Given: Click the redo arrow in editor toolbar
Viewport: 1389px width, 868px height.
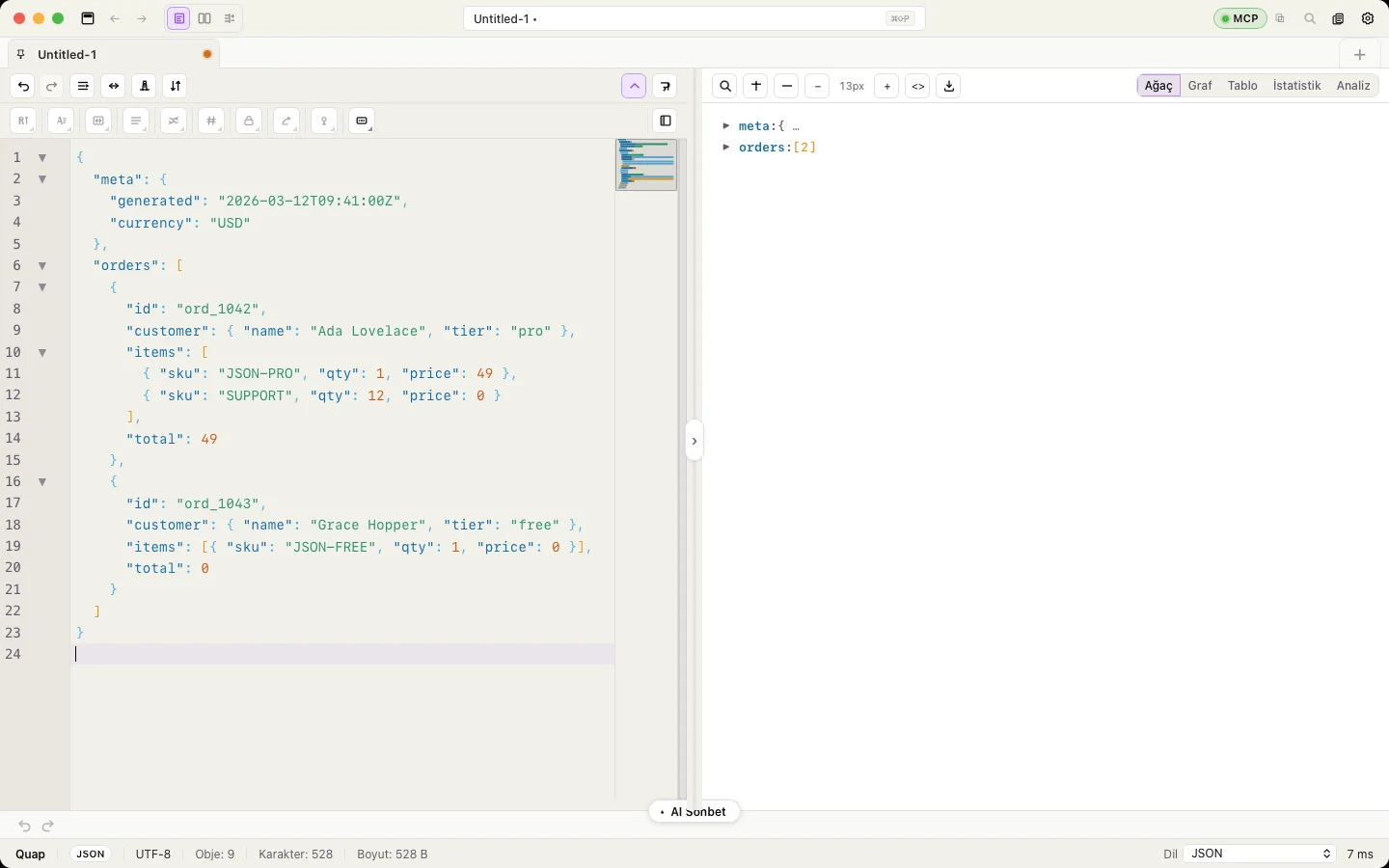Looking at the screenshot, I should point(52,86).
